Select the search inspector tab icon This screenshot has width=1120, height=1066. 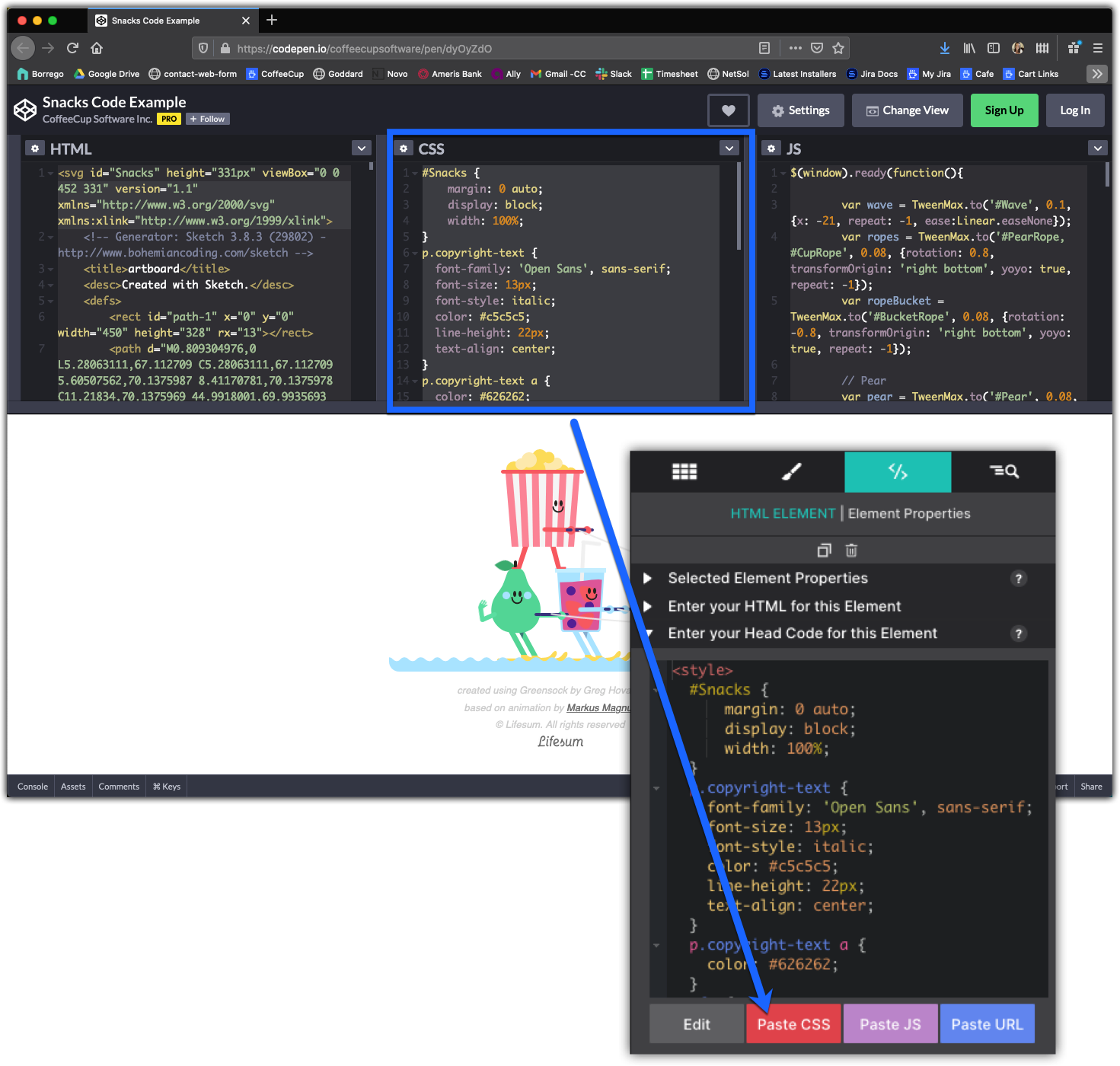(1004, 472)
